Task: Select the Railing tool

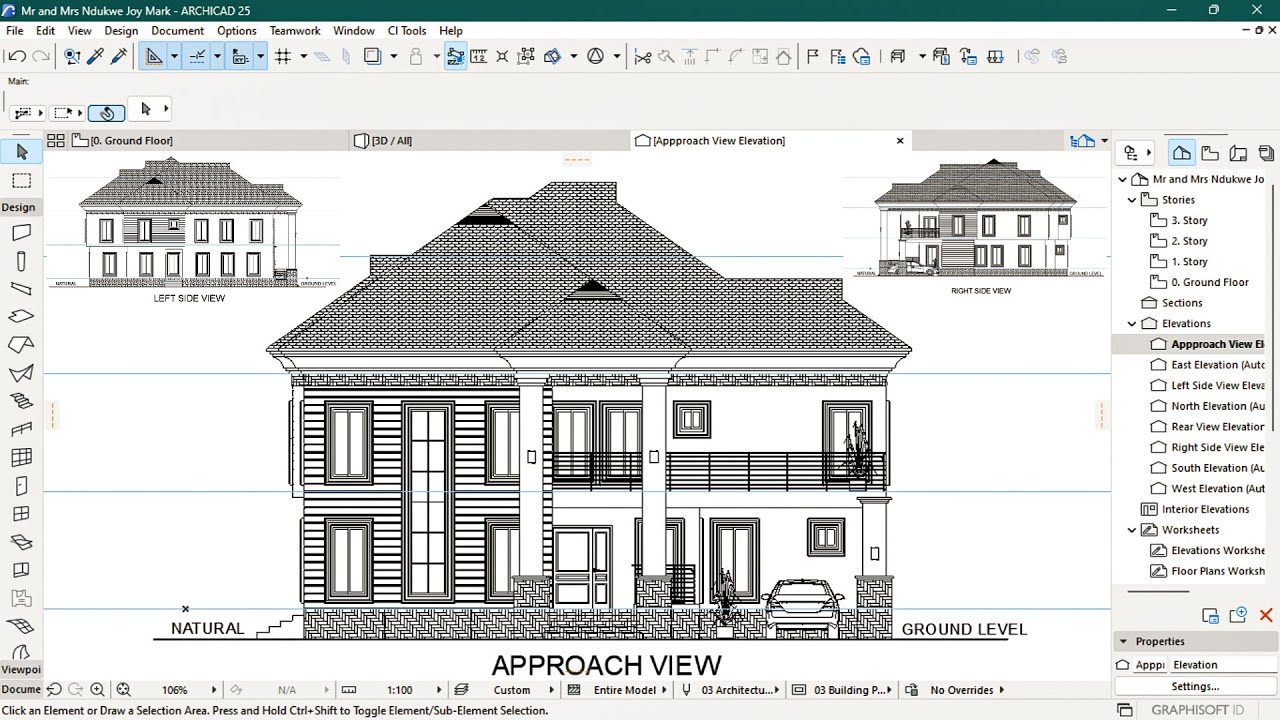Action: (21, 430)
